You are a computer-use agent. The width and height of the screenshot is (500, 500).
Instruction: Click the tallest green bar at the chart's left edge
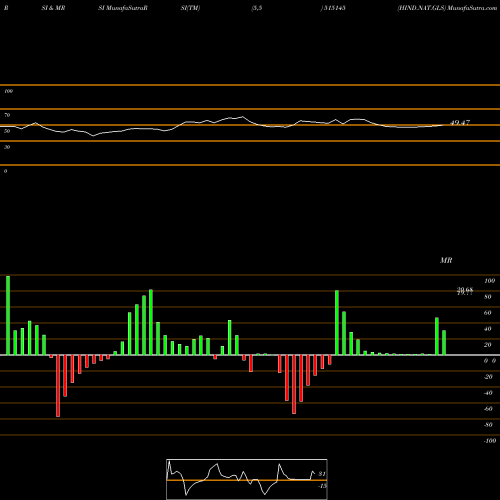pyautogui.click(x=8, y=315)
